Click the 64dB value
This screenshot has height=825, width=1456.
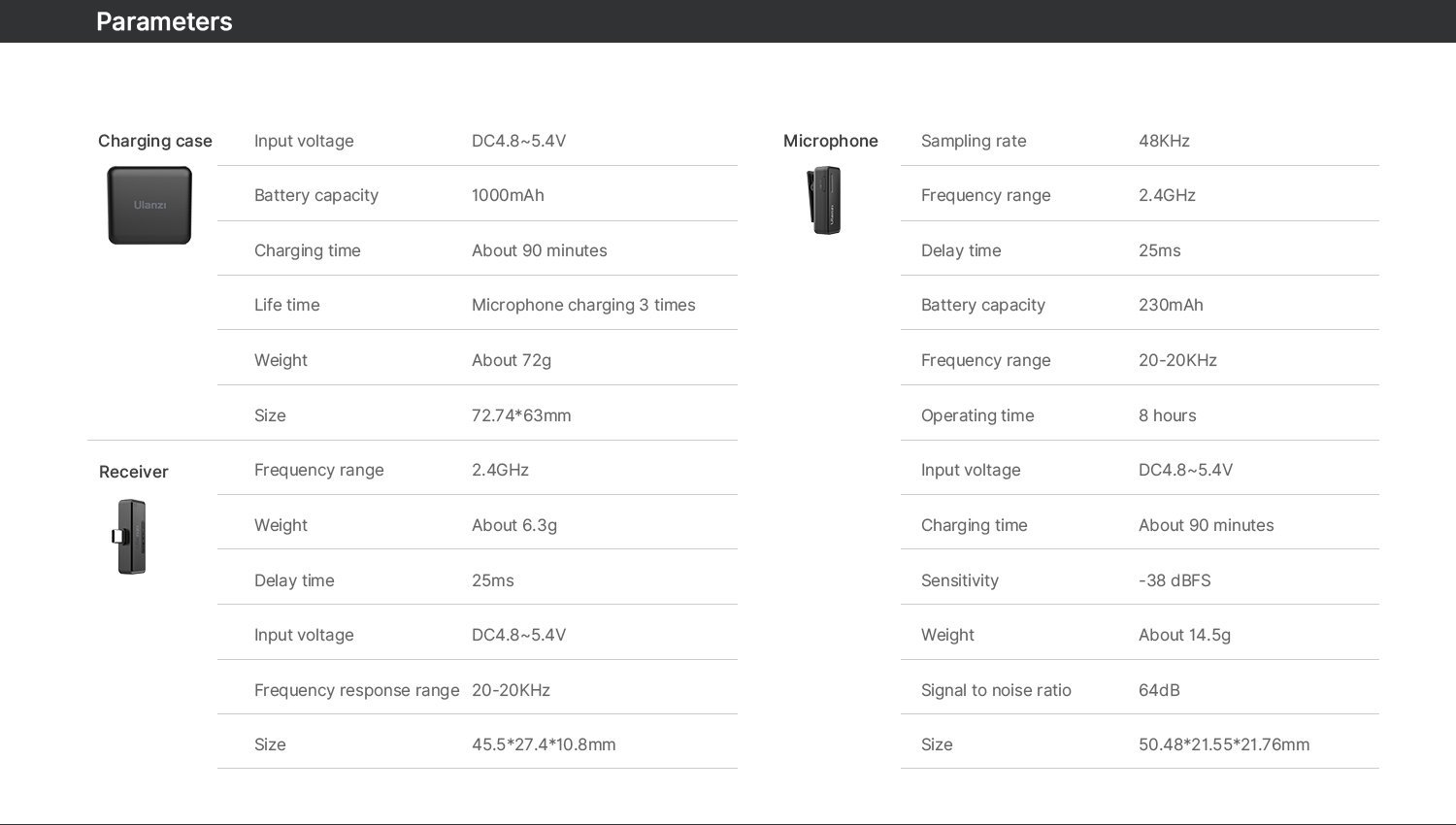click(1159, 690)
